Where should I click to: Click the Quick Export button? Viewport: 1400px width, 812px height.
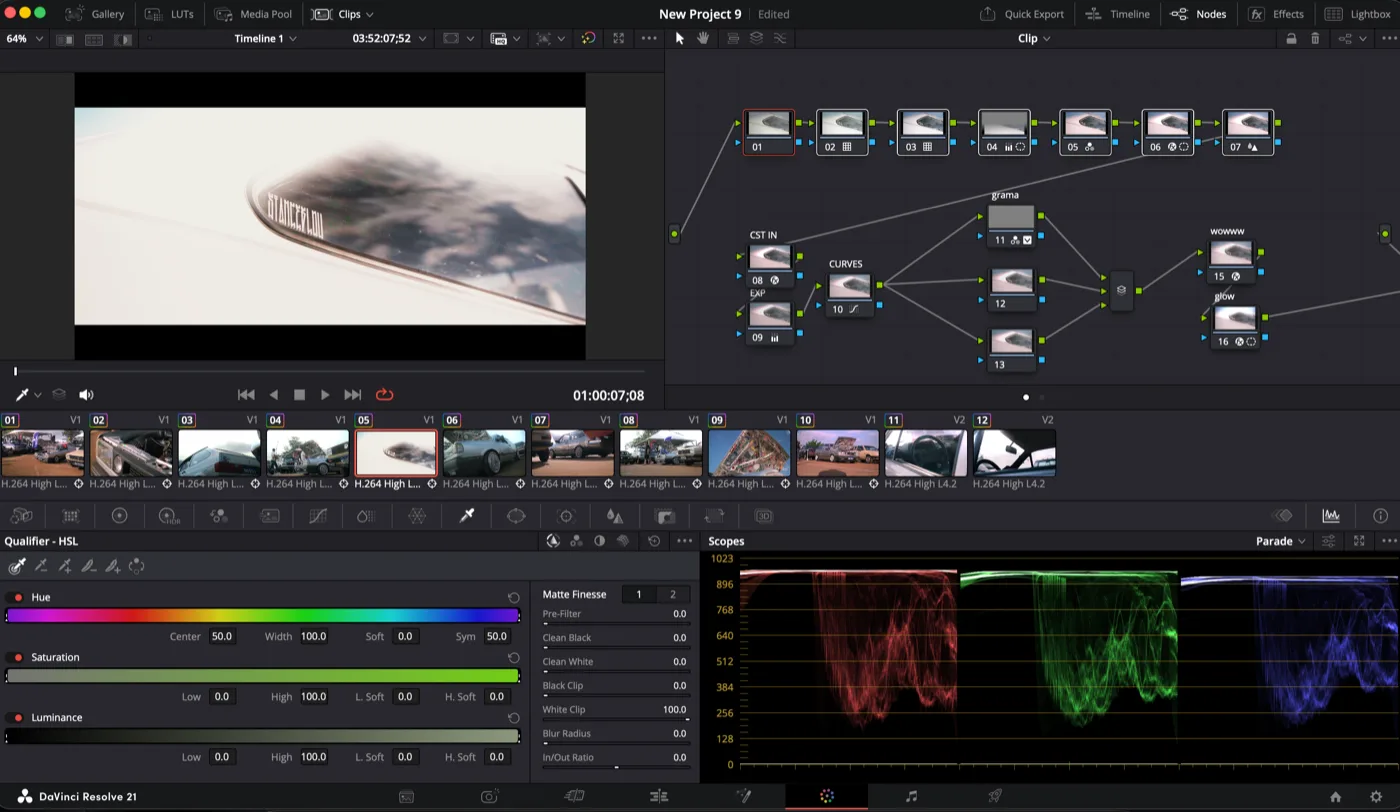coord(1022,14)
